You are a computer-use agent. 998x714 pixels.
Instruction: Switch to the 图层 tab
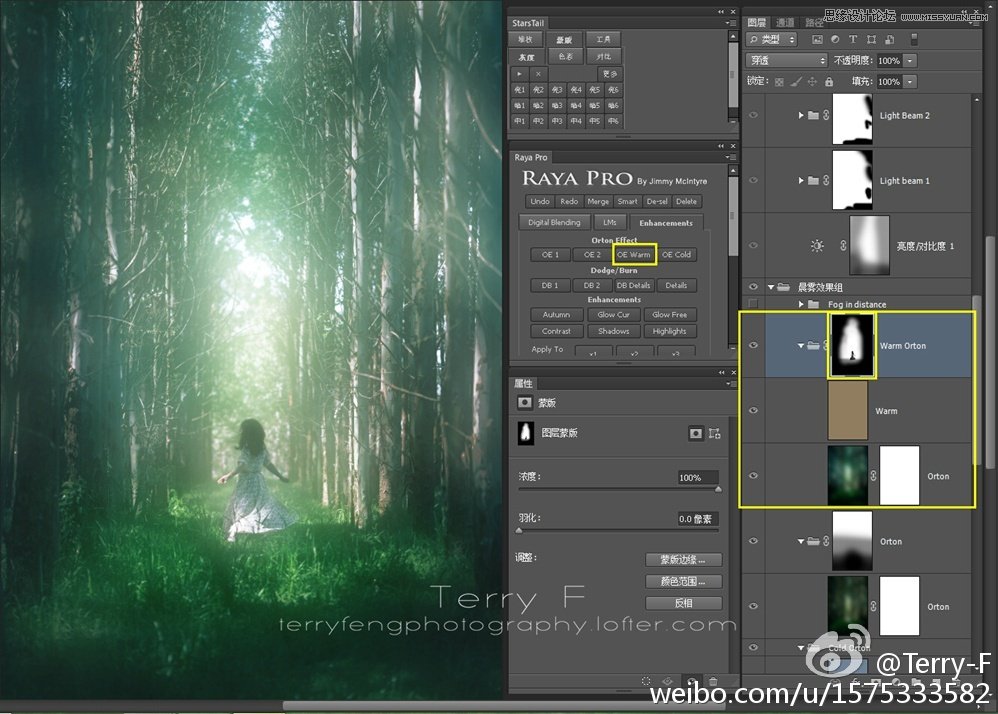coord(757,22)
